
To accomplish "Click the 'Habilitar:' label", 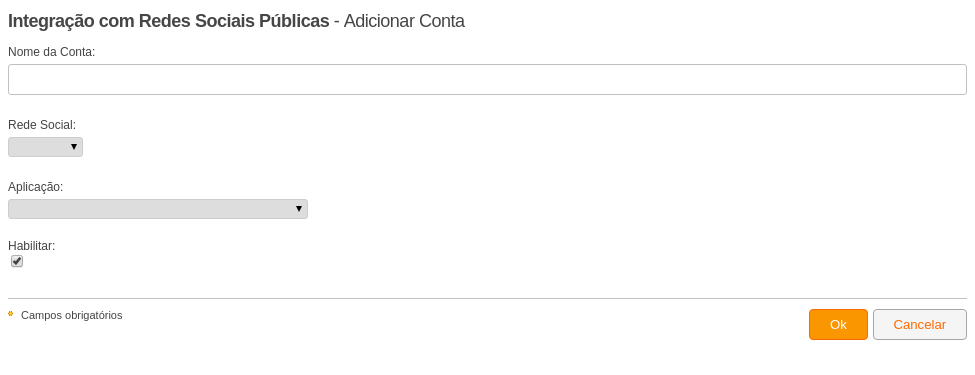I will [x=32, y=246].
